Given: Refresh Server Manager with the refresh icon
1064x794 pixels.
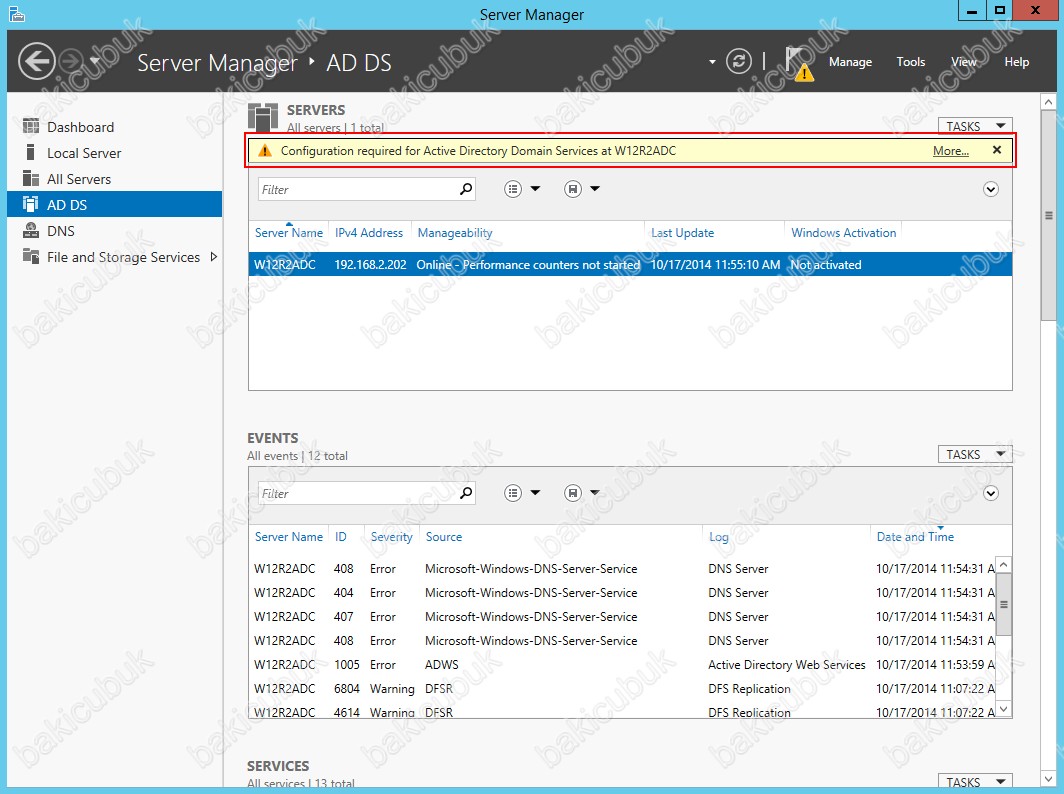Looking at the screenshot, I should (738, 62).
